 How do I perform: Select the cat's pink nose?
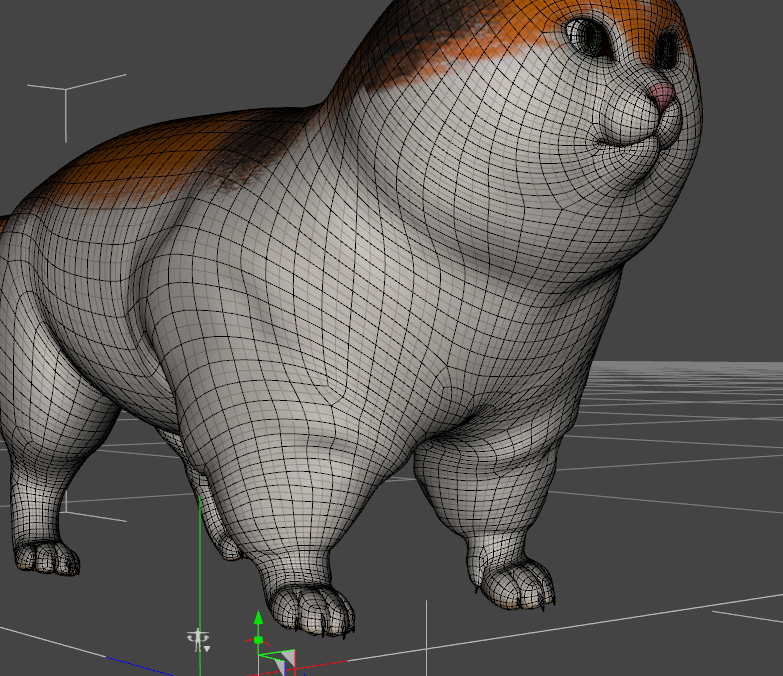662,96
